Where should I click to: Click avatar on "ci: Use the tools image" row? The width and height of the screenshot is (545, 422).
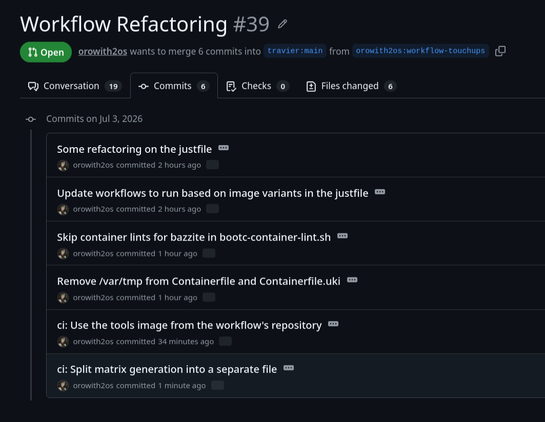click(x=63, y=342)
